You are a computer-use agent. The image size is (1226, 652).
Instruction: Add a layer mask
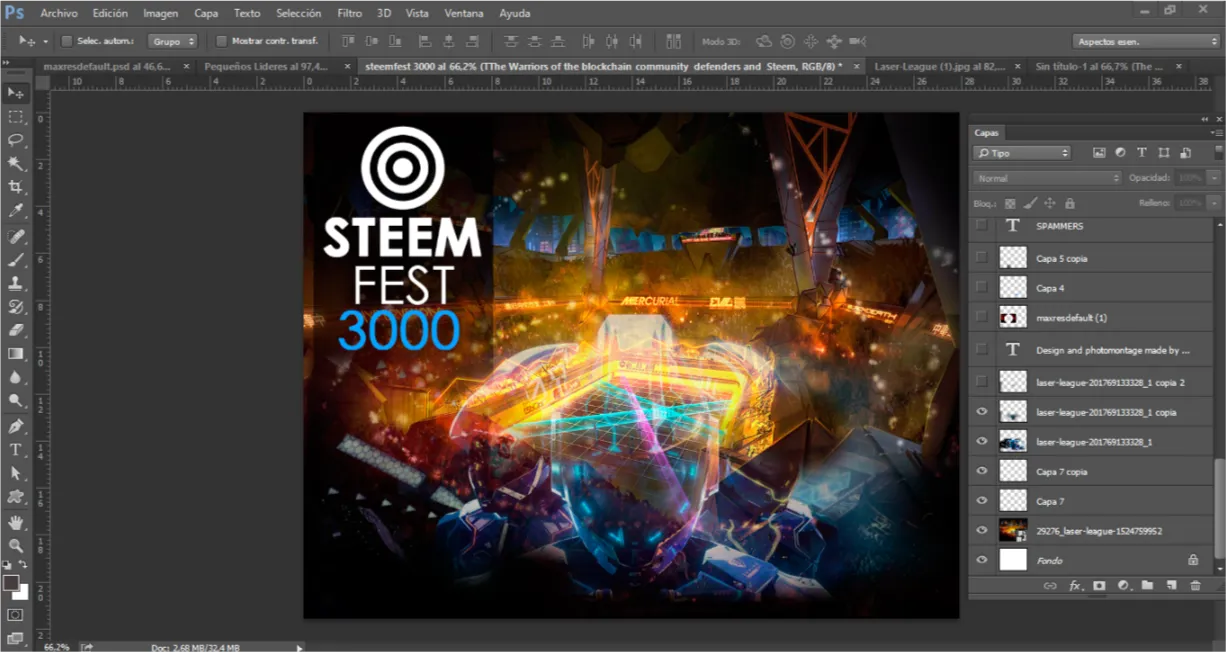click(1099, 586)
